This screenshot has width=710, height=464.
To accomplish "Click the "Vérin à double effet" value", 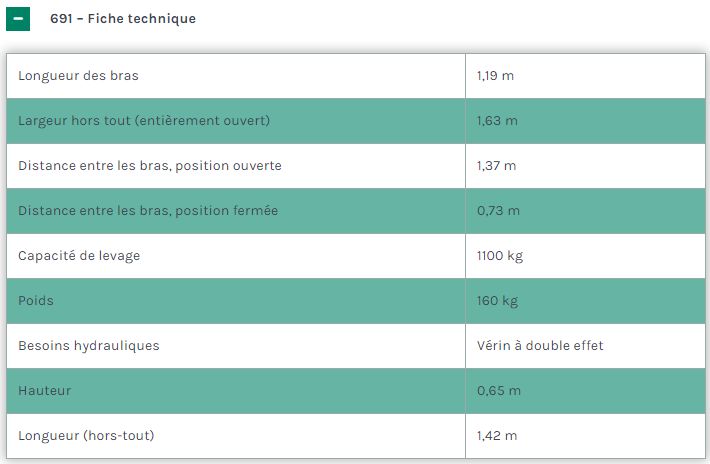I will pos(540,346).
